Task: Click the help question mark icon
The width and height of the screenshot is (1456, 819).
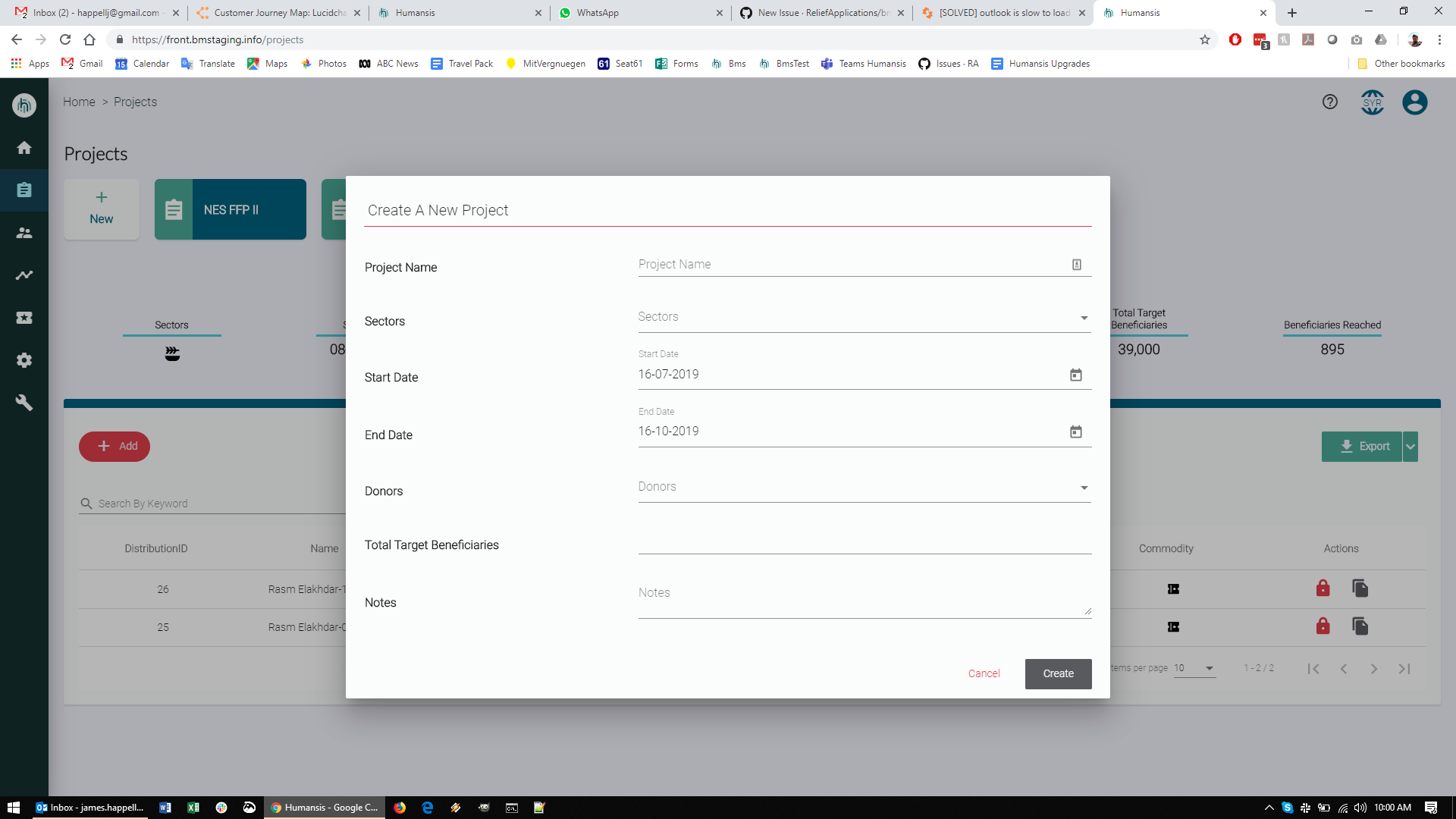Action: click(1329, 102)
